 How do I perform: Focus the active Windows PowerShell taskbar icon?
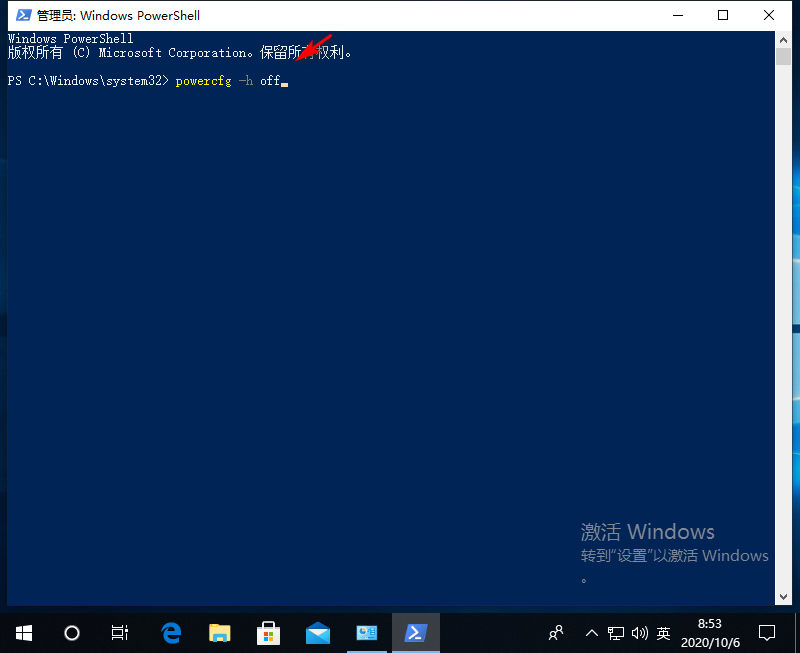(x=415, y=633)
